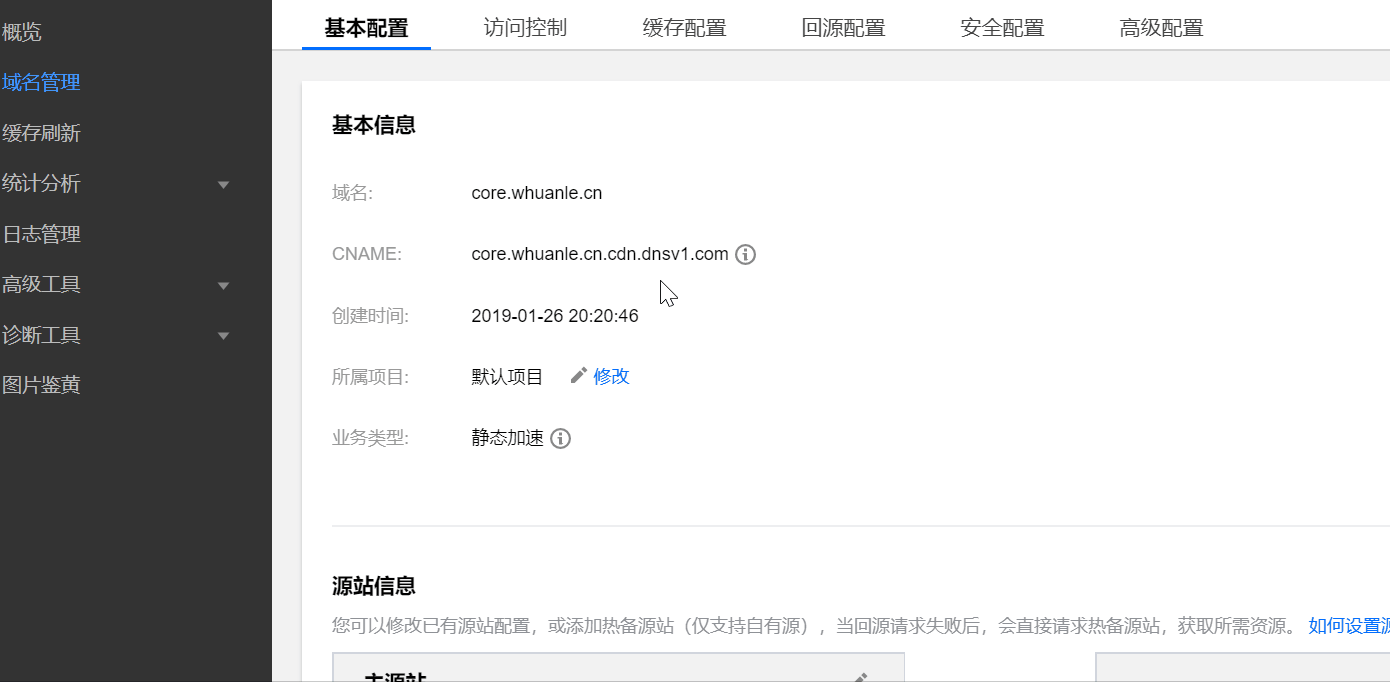Click the edit pencil on 主源站 panel

[x=859, y=678]
